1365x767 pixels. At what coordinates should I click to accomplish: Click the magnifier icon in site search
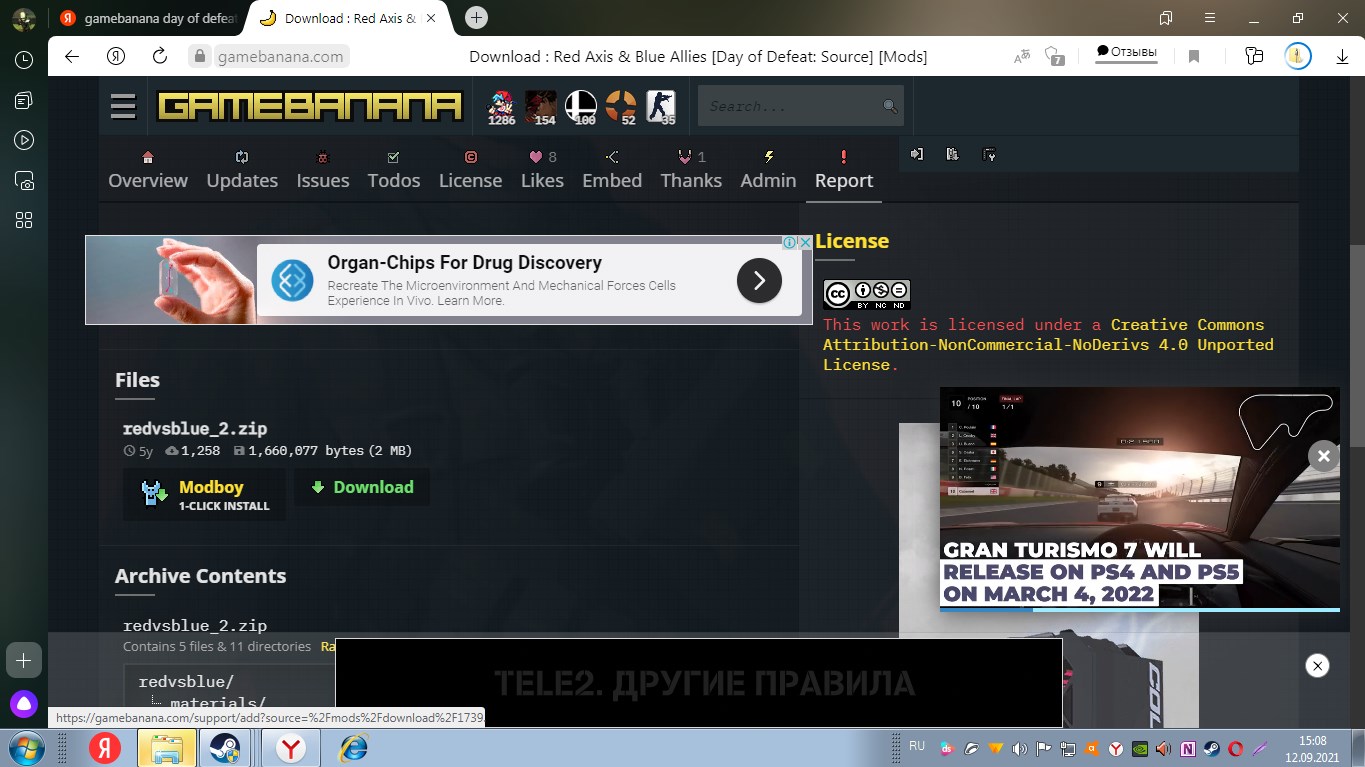(x=889, y=106)
